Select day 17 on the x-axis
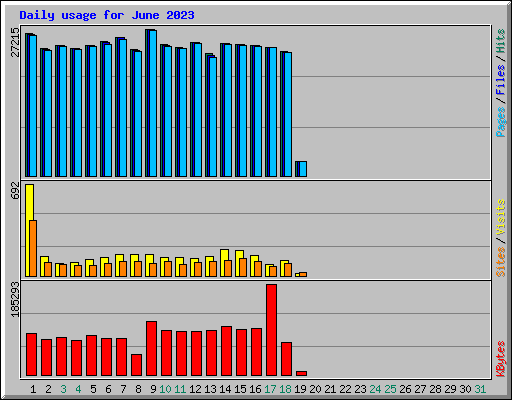 point(270,389)
